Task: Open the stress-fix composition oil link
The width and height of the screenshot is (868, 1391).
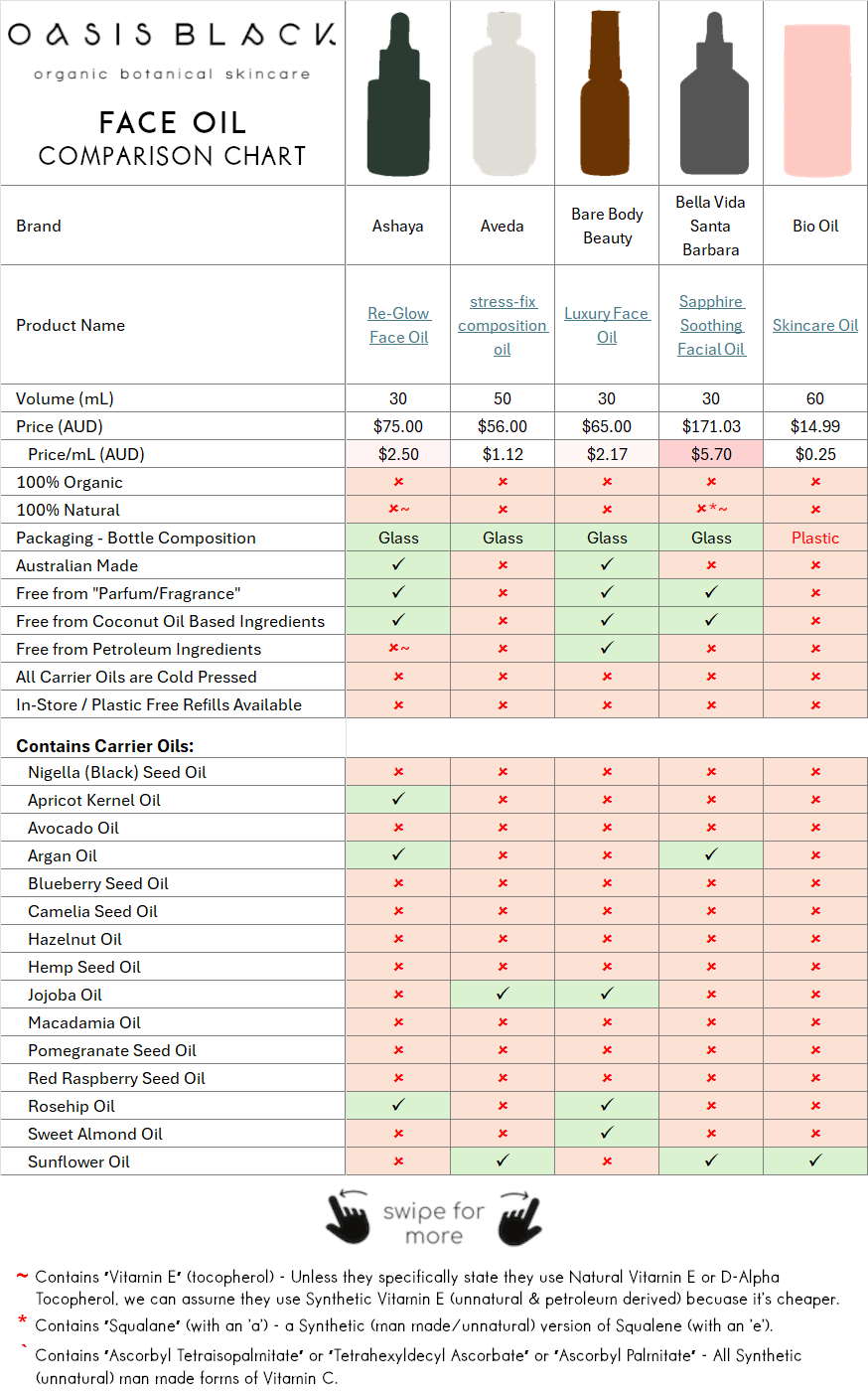Action: coord(503,325)
